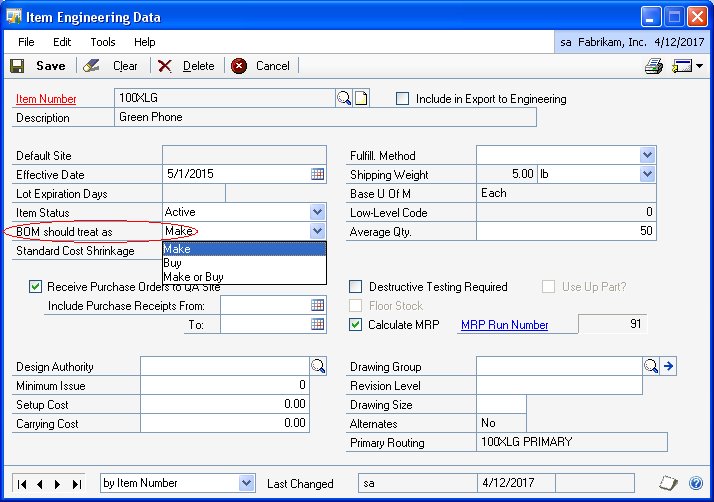This screenshot has height=502, width=714.
Task: Open layout options dropdown arrow in toolbar
Action: pyautogui.click(x=699, y=66)
